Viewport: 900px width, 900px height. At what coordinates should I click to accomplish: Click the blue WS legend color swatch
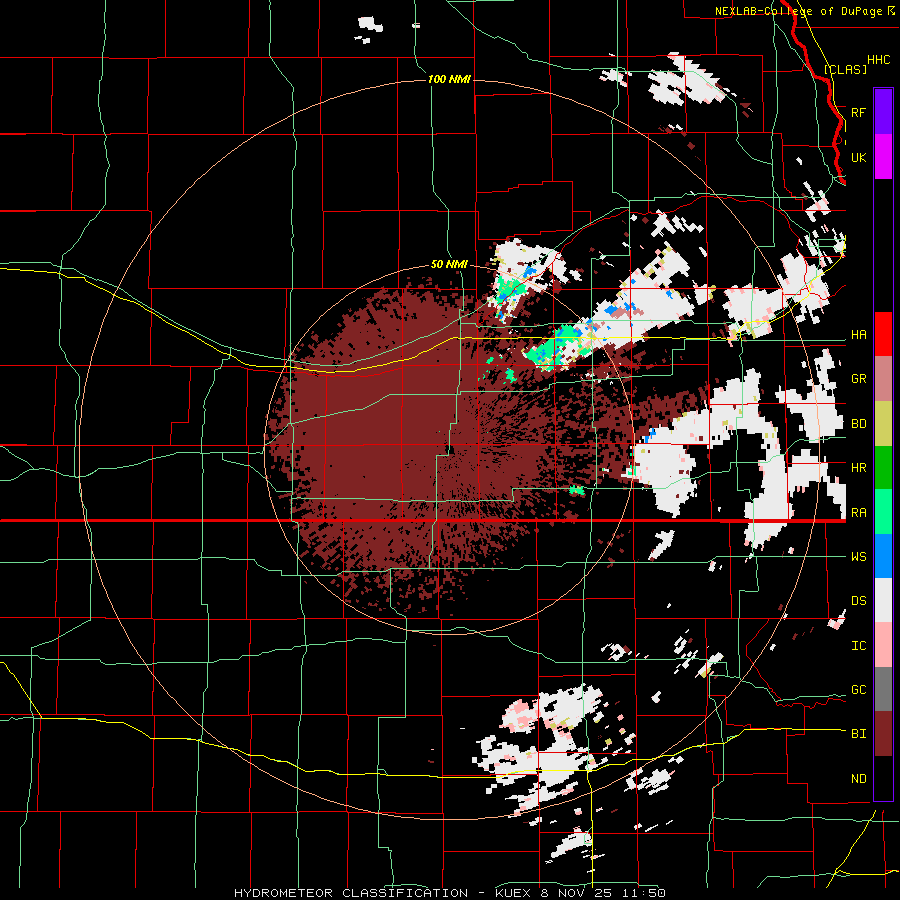883,556
